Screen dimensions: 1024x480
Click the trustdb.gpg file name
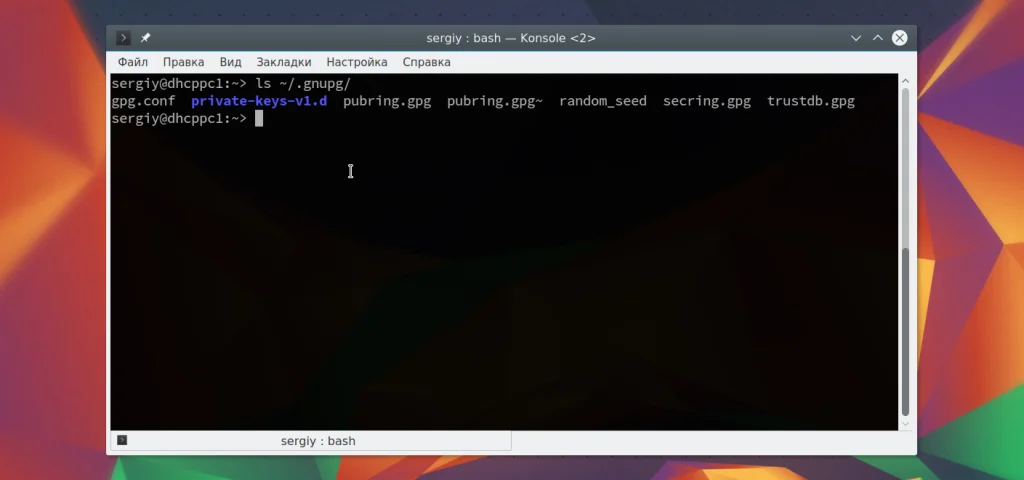pyautogui.click(x=810, y=101)
